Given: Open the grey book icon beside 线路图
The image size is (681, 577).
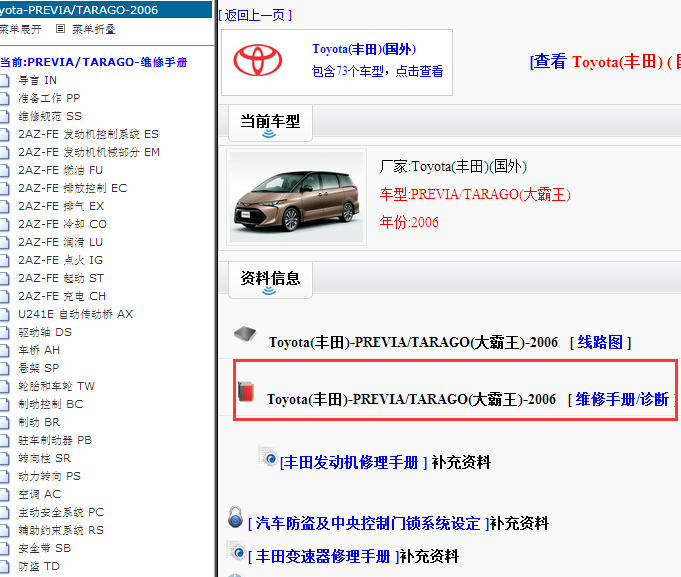Looking at the screenshot, I should [x=245, y=334].
